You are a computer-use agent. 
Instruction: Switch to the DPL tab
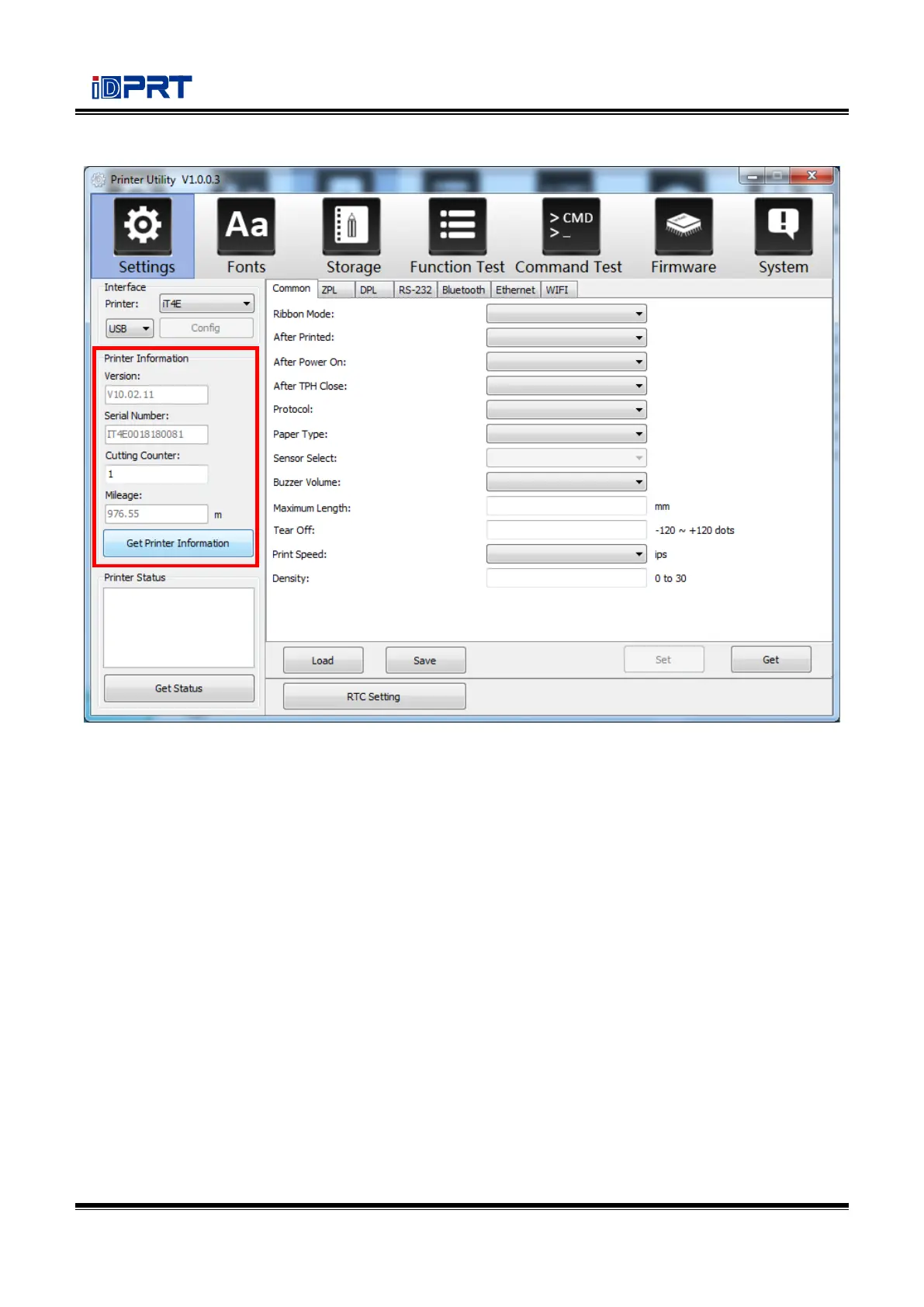[x=375, y=289]
